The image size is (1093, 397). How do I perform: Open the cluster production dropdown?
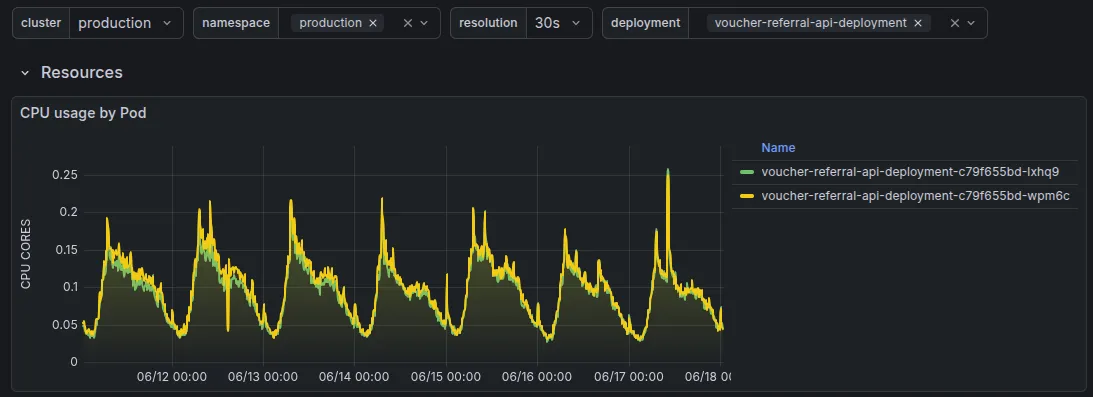tap(126, 23)
